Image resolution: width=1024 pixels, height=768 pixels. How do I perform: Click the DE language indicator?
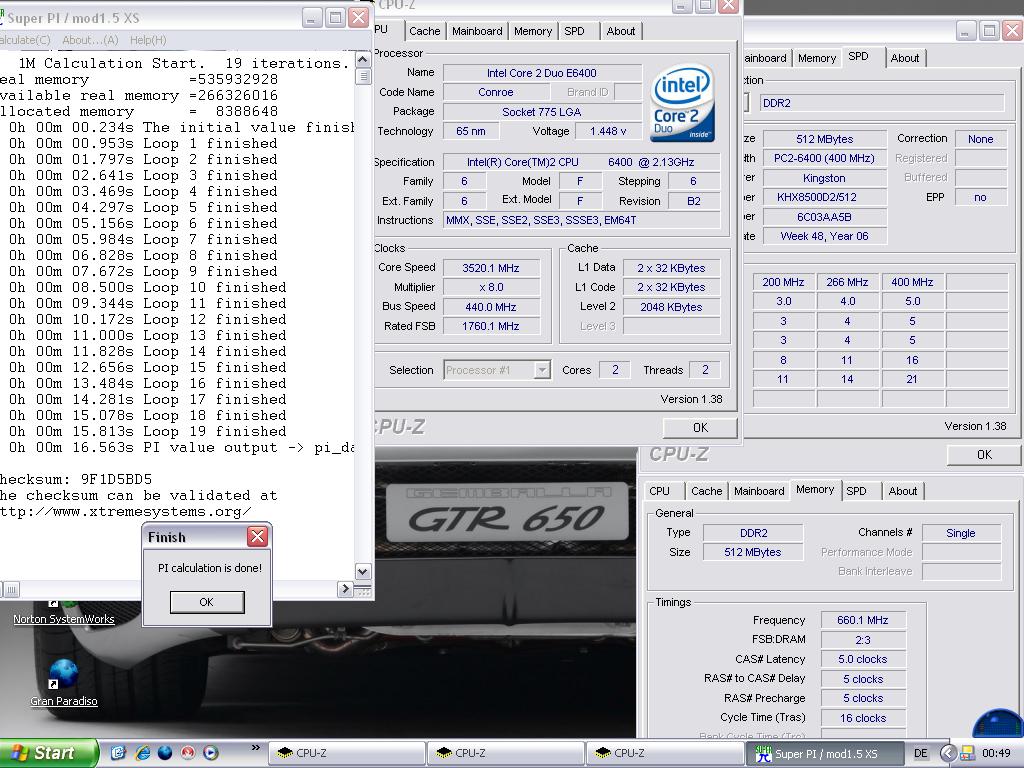(x=920, y=753)
